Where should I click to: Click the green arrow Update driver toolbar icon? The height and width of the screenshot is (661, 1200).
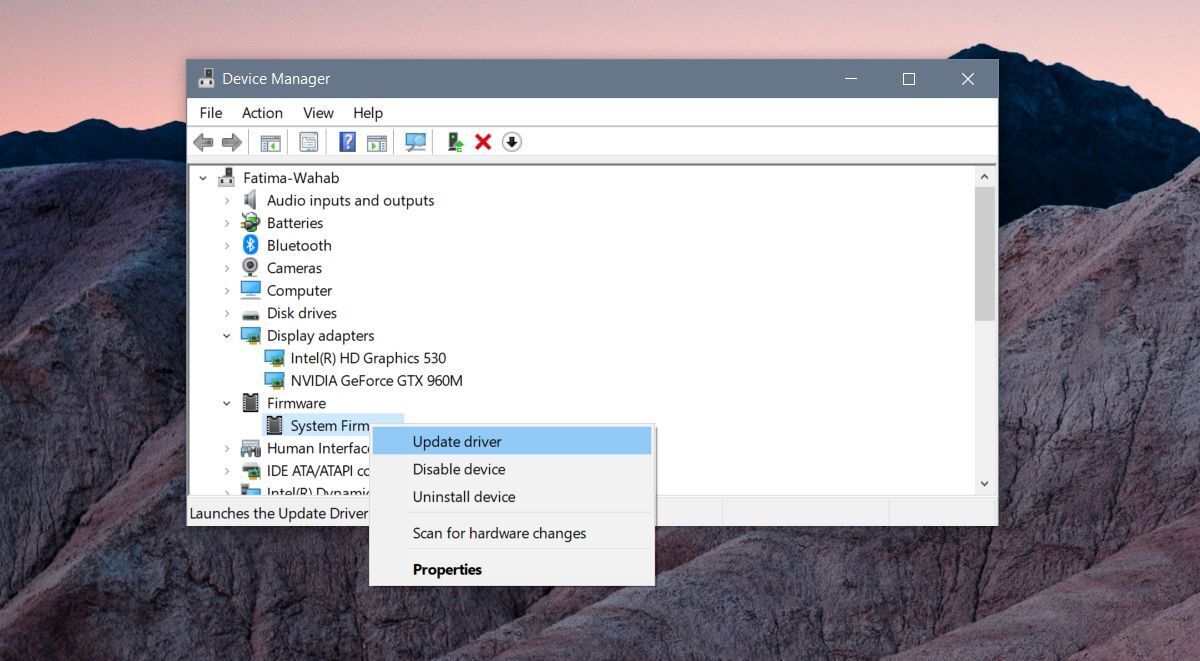click(455, 142)
